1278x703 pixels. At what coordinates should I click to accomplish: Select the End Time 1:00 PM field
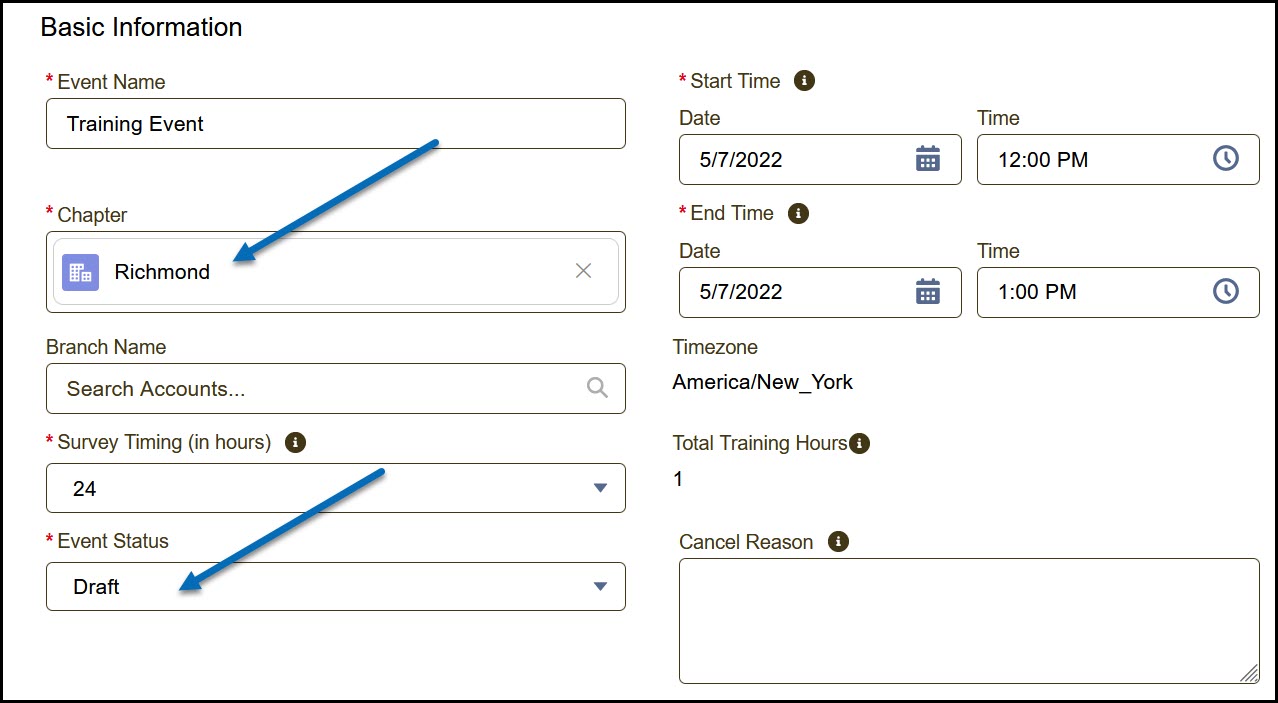[x=1118, y=292]
